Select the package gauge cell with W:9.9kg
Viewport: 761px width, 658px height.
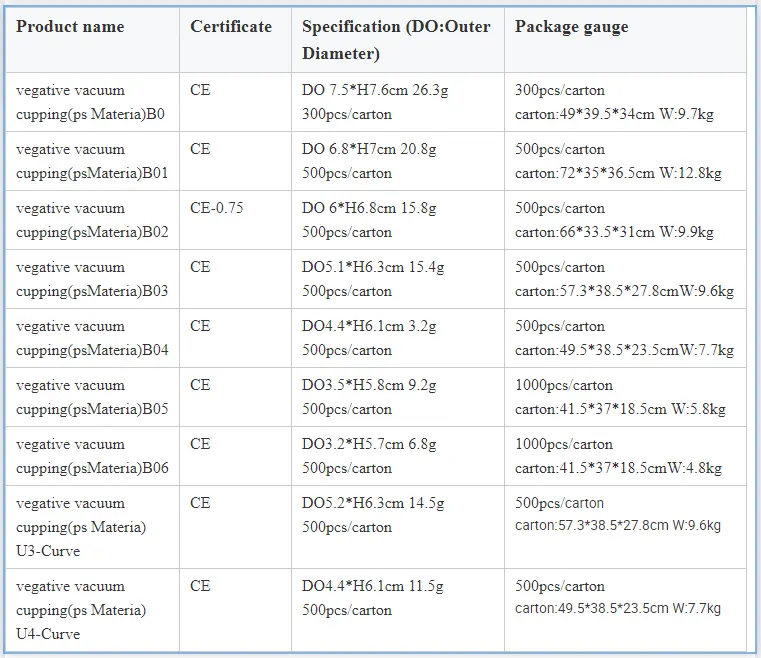614,220
